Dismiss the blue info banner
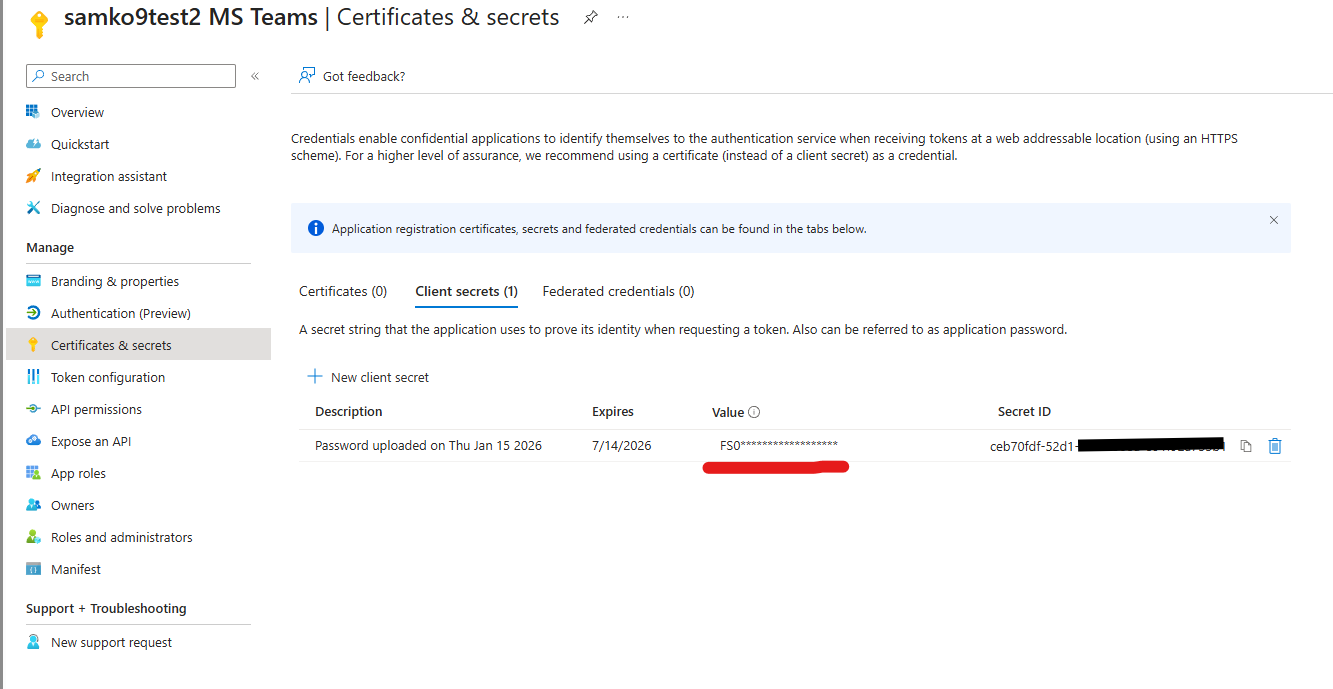Screen dimensions: 1333x689 (x=1273, y=220)
